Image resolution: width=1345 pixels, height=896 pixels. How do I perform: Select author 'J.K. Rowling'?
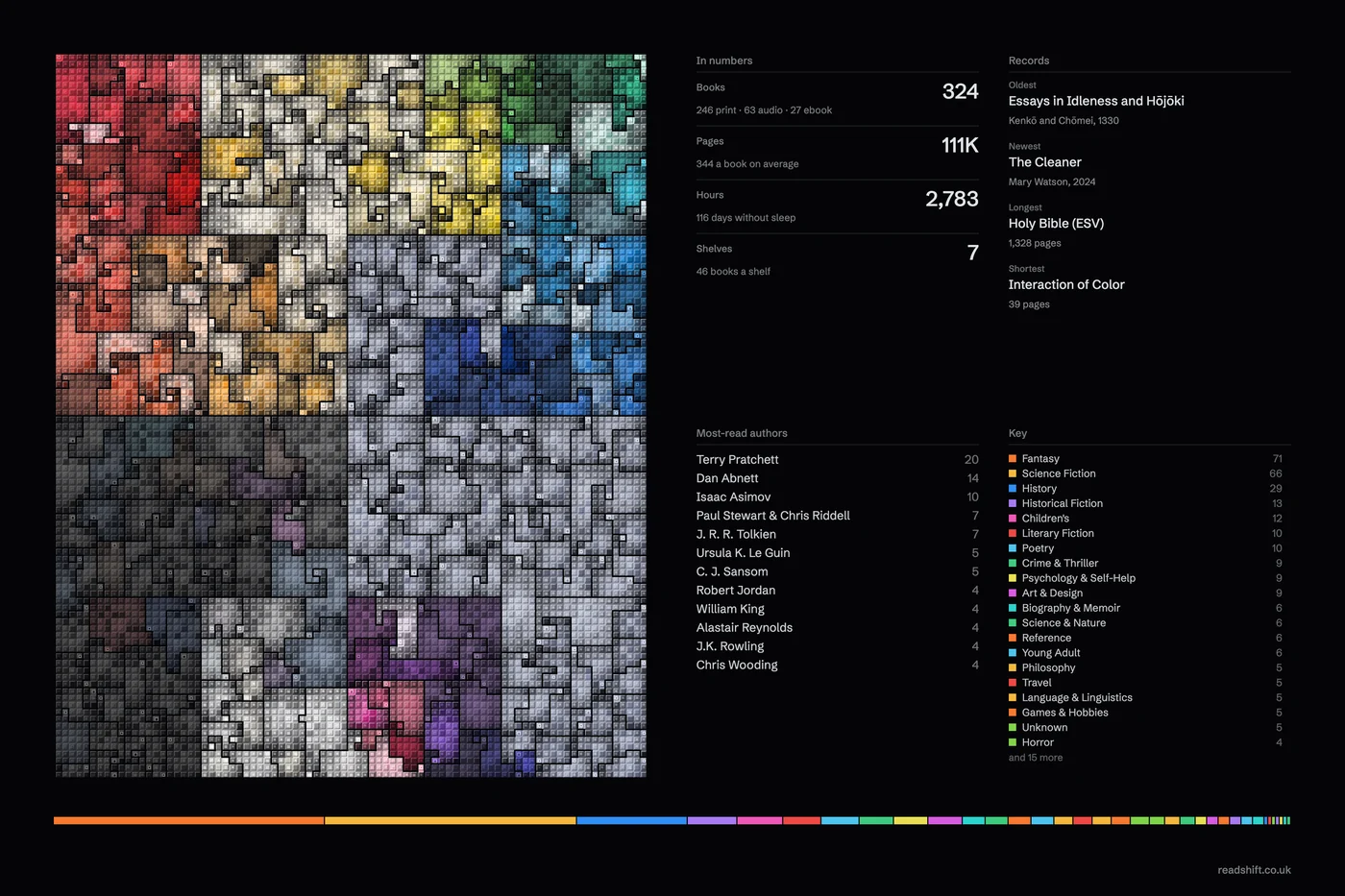pos(730,646)
